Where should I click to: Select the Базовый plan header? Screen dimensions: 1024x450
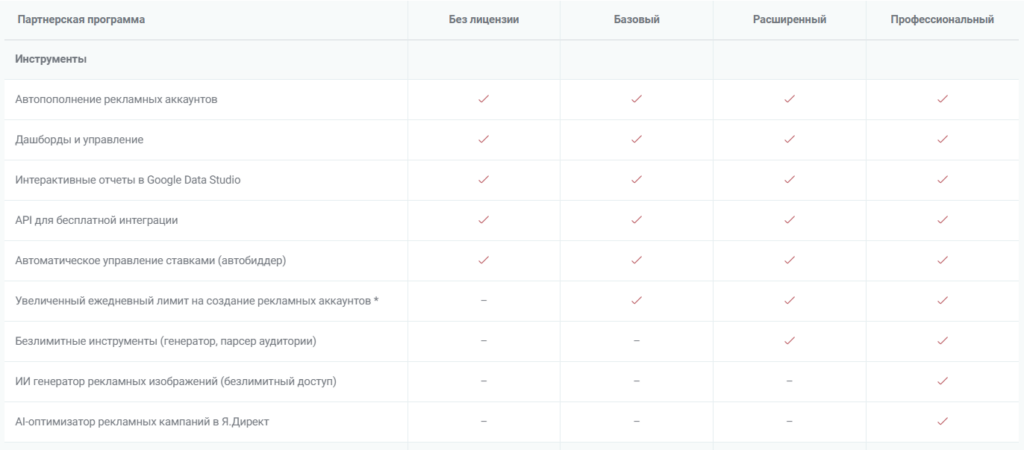636,20
